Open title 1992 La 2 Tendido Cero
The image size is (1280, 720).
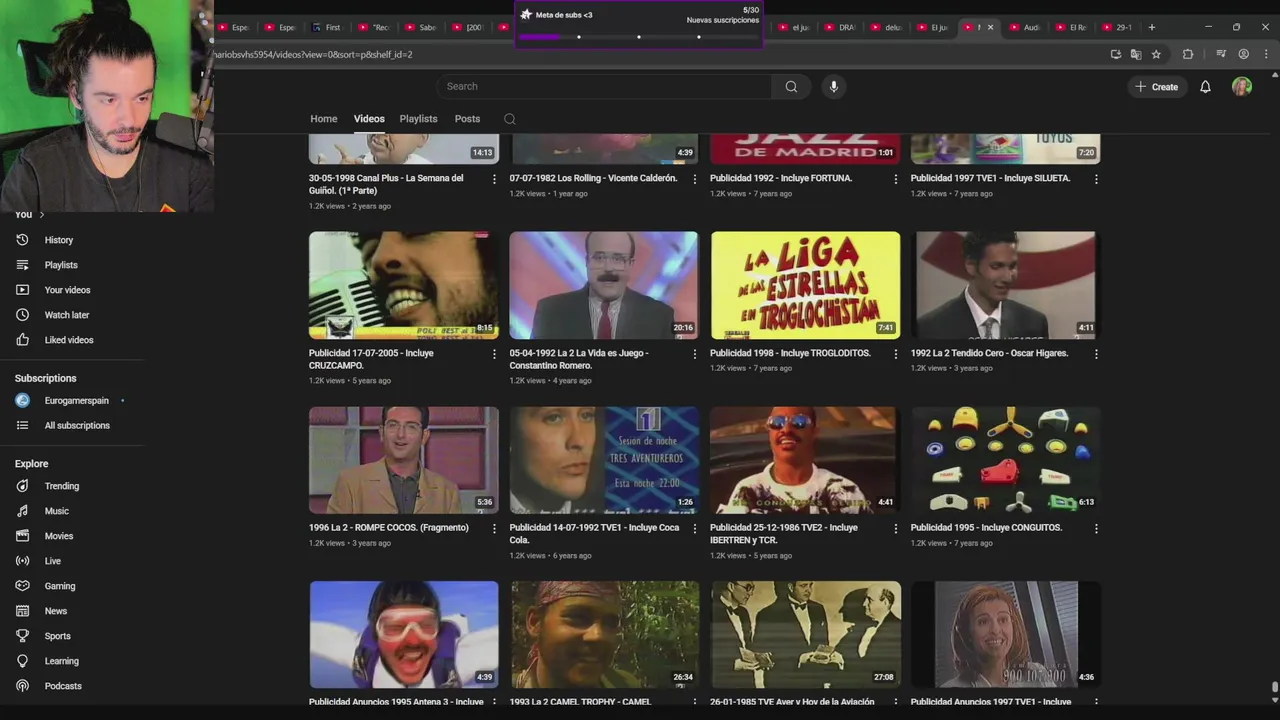coord(989,353)
